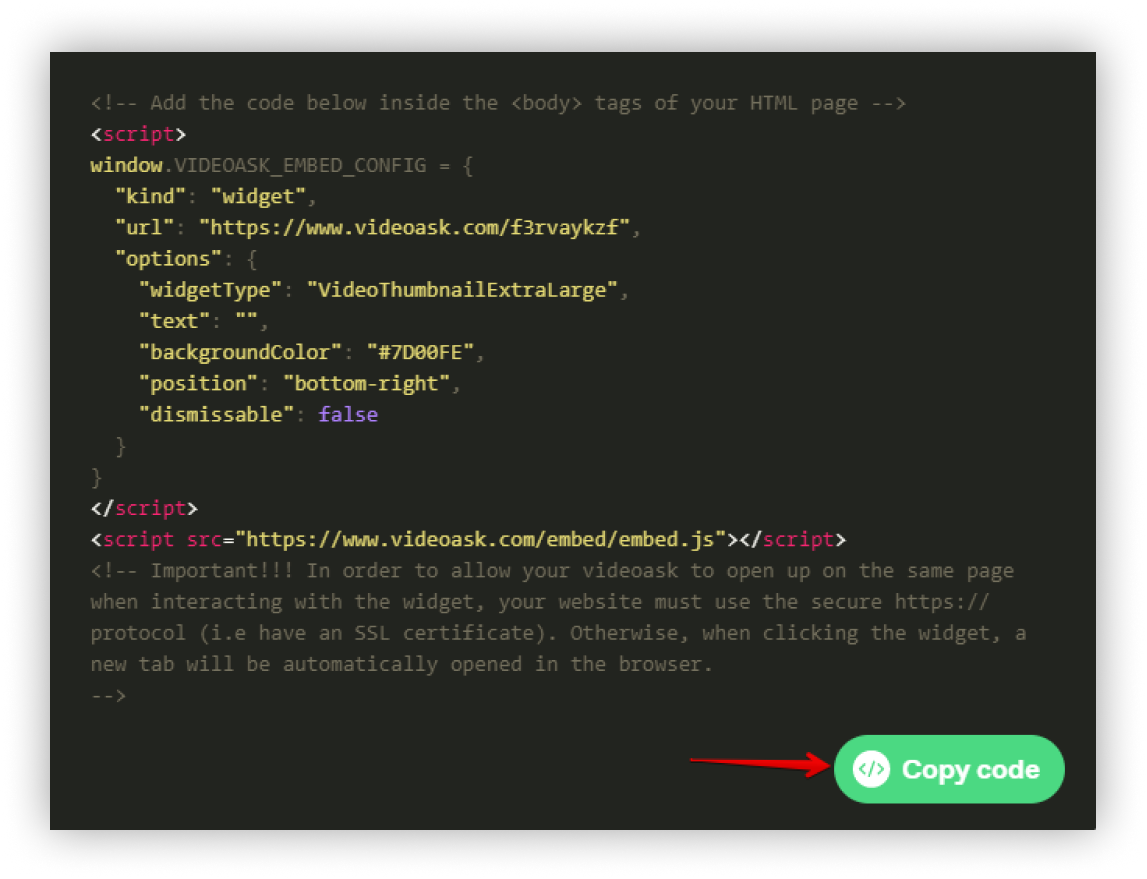This screenshot has height=879, width=1147.
Task: Click the opening <script> tag line
Action: point(138,135)
